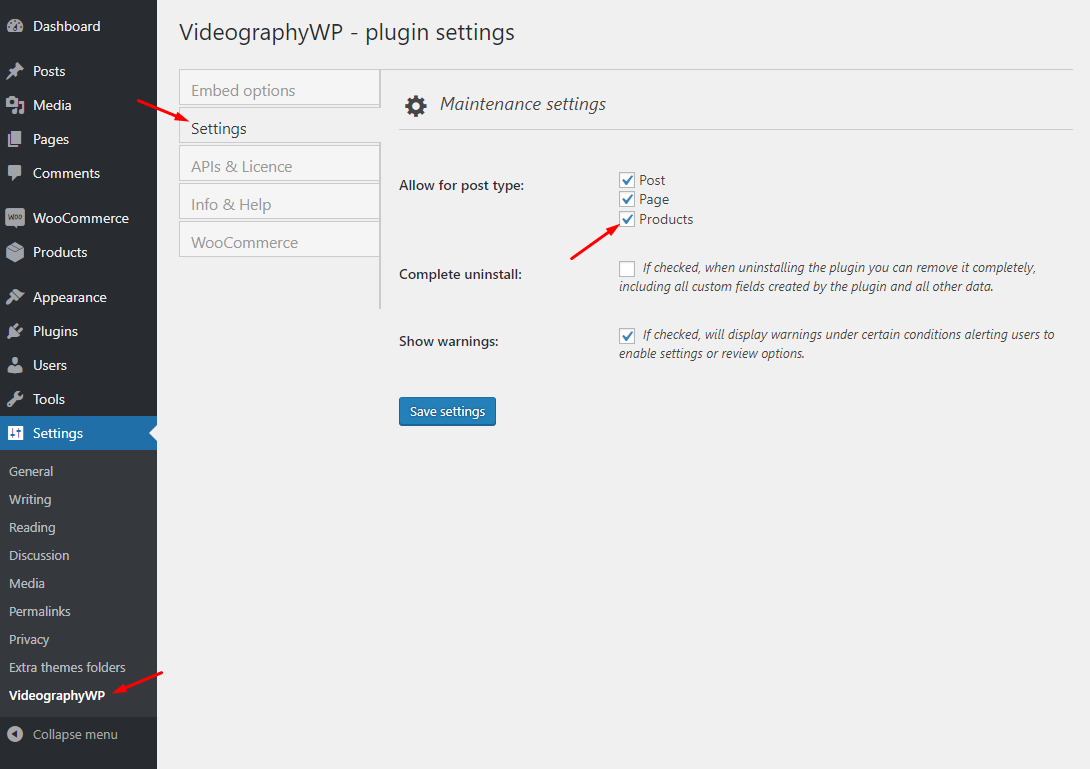This screenshot has width=1090, height=769.
Task: Open Plugins menu item
Action: [x=55, y=331]
